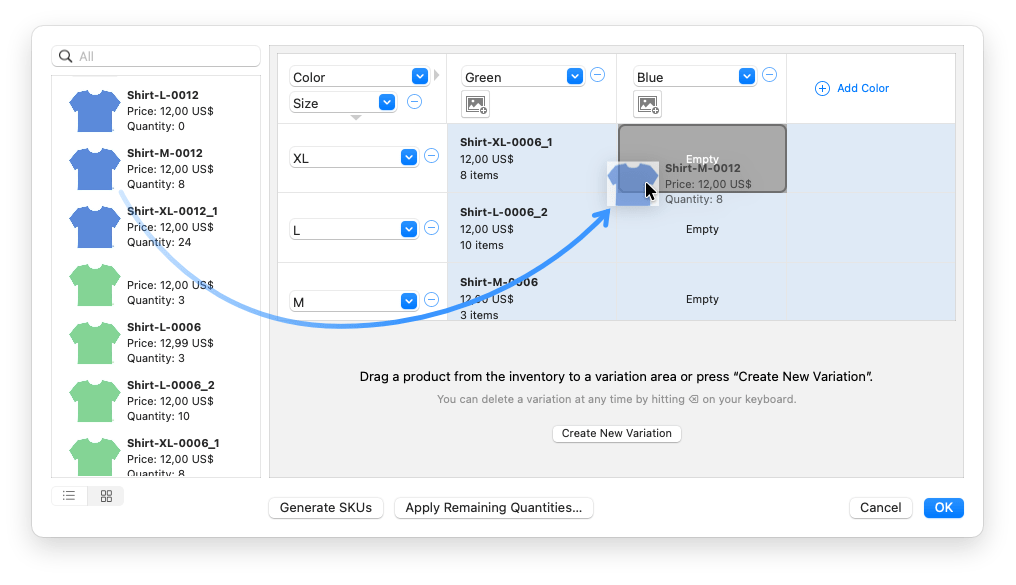Open the Size attribute dropdown
The height and width of the screenshot is (585, 1016).
click(x=387, y=102)
